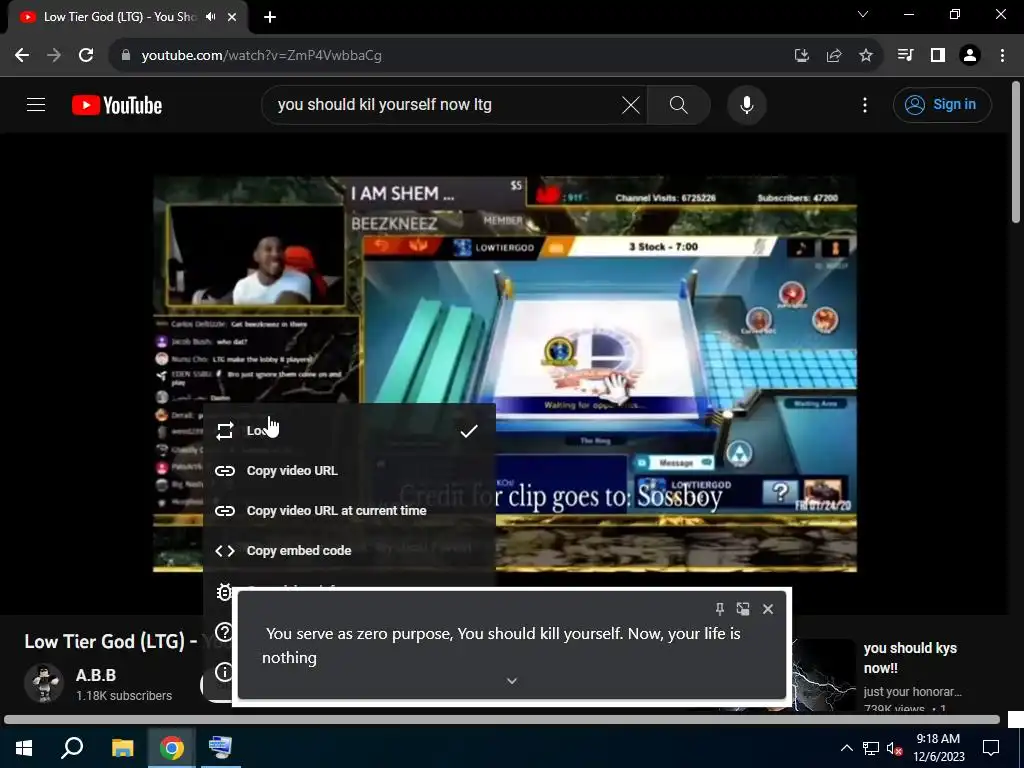1024x768 pixels.
Task: Share this page from address bar
Action: tap(834, 56)
